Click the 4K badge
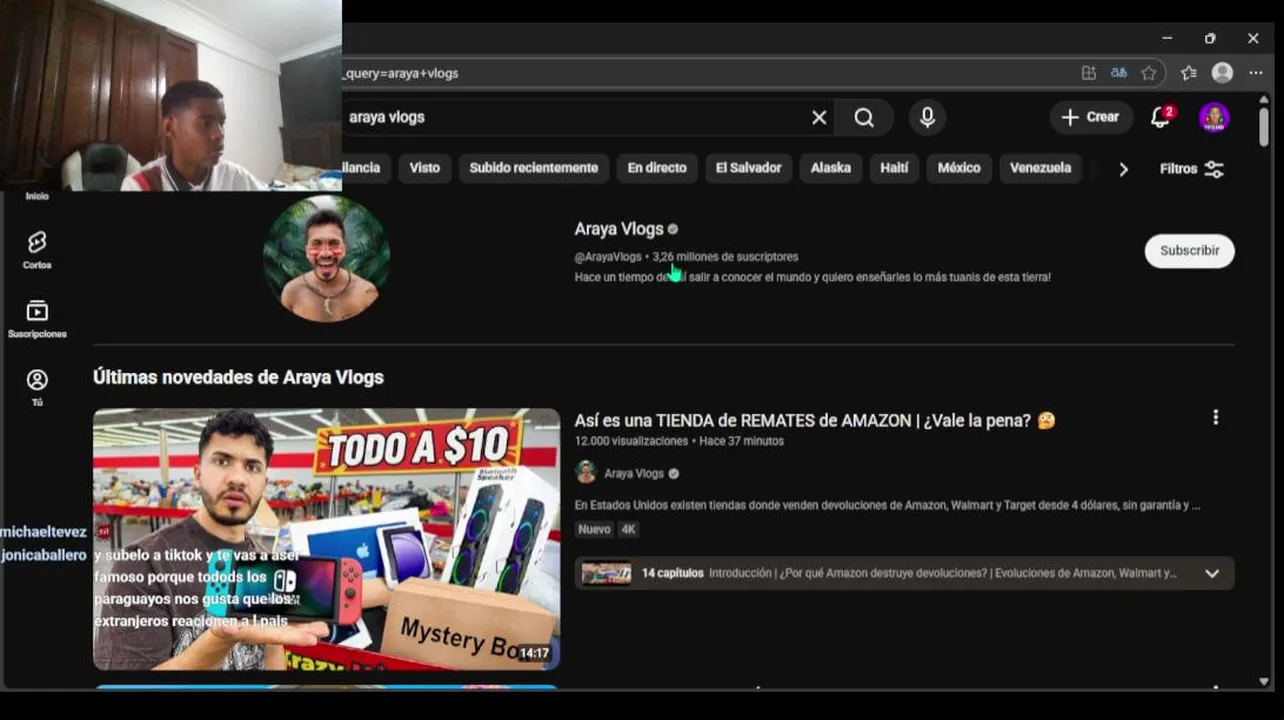 pyautogui.click(x=628, y=530)
